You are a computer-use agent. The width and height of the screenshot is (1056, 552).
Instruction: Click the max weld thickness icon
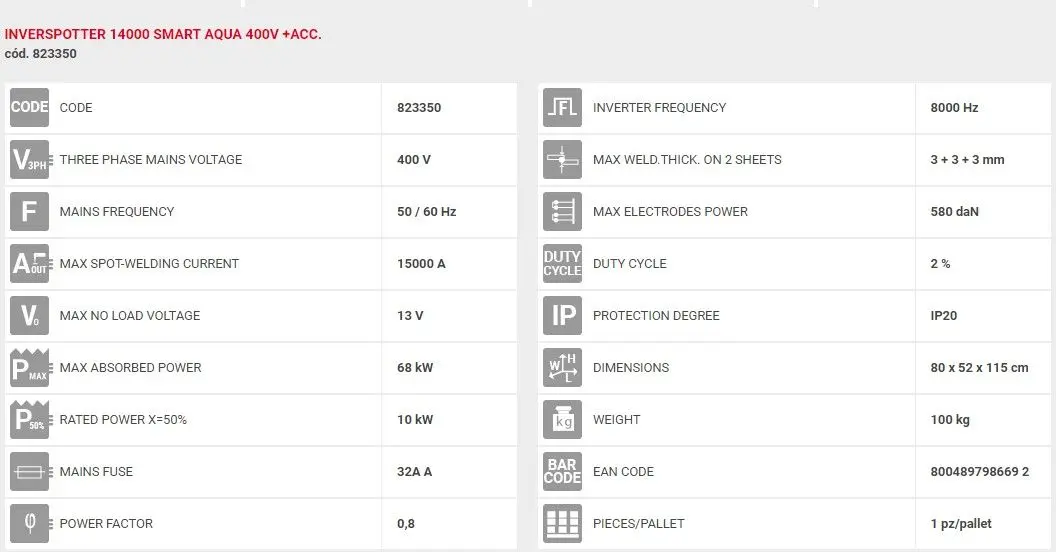click(562, 160)
